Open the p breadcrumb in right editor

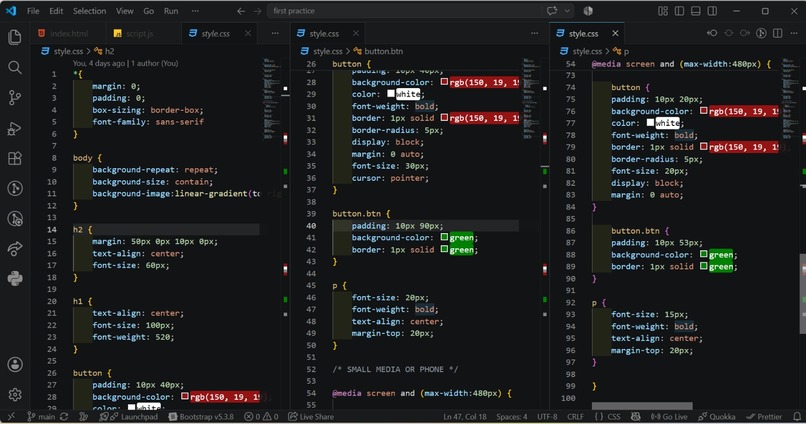(x=621, y=51)
